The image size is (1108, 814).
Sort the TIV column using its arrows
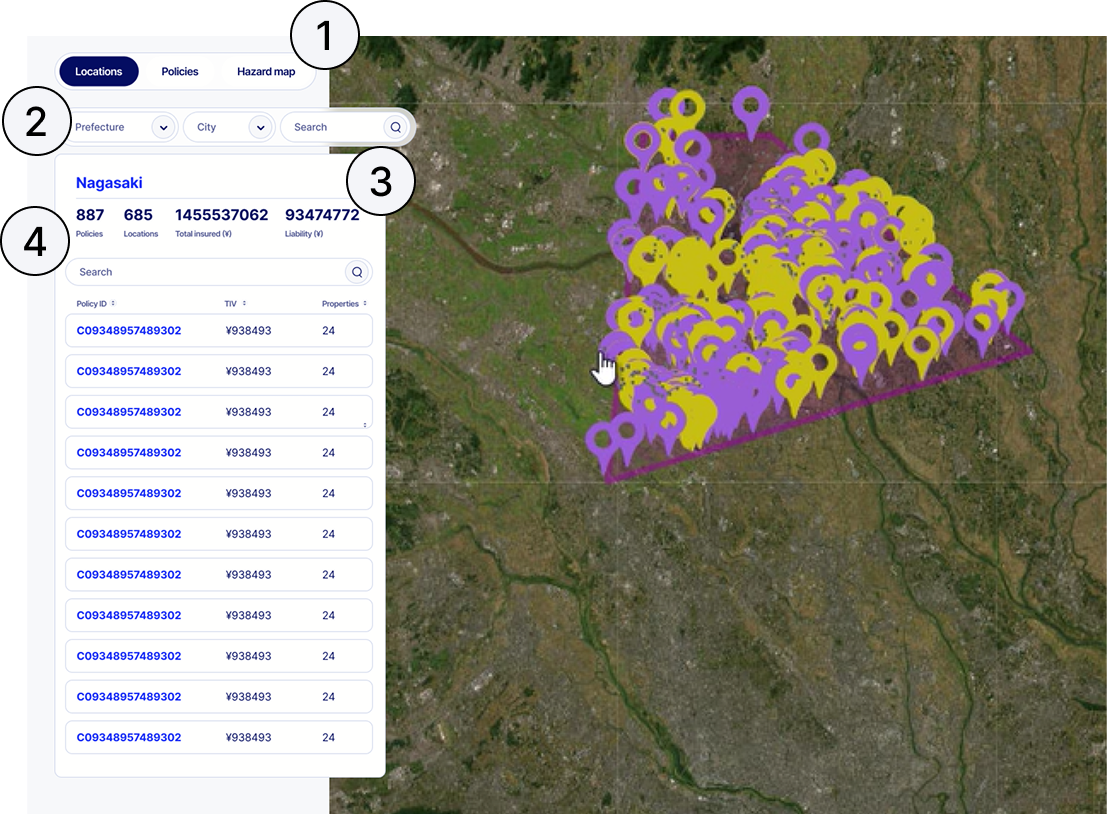[244, 303]
